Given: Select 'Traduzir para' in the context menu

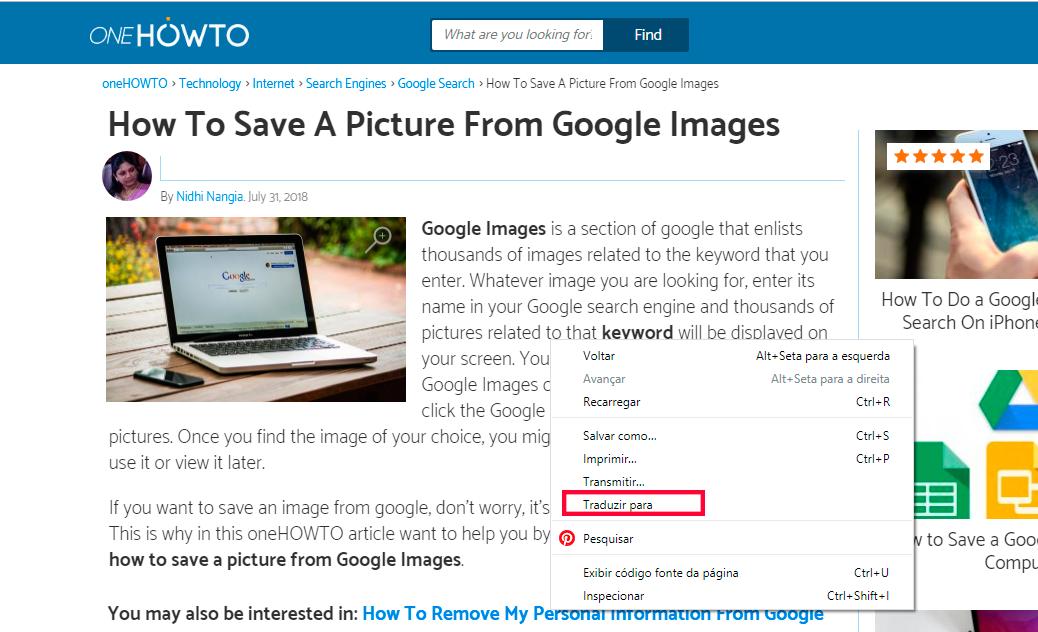Looking at the screenshot, I should coord(618,505).
